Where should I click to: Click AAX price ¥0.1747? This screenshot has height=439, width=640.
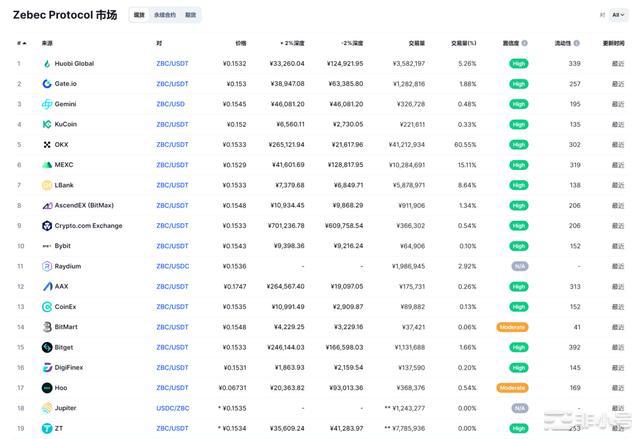coord(235,286)
